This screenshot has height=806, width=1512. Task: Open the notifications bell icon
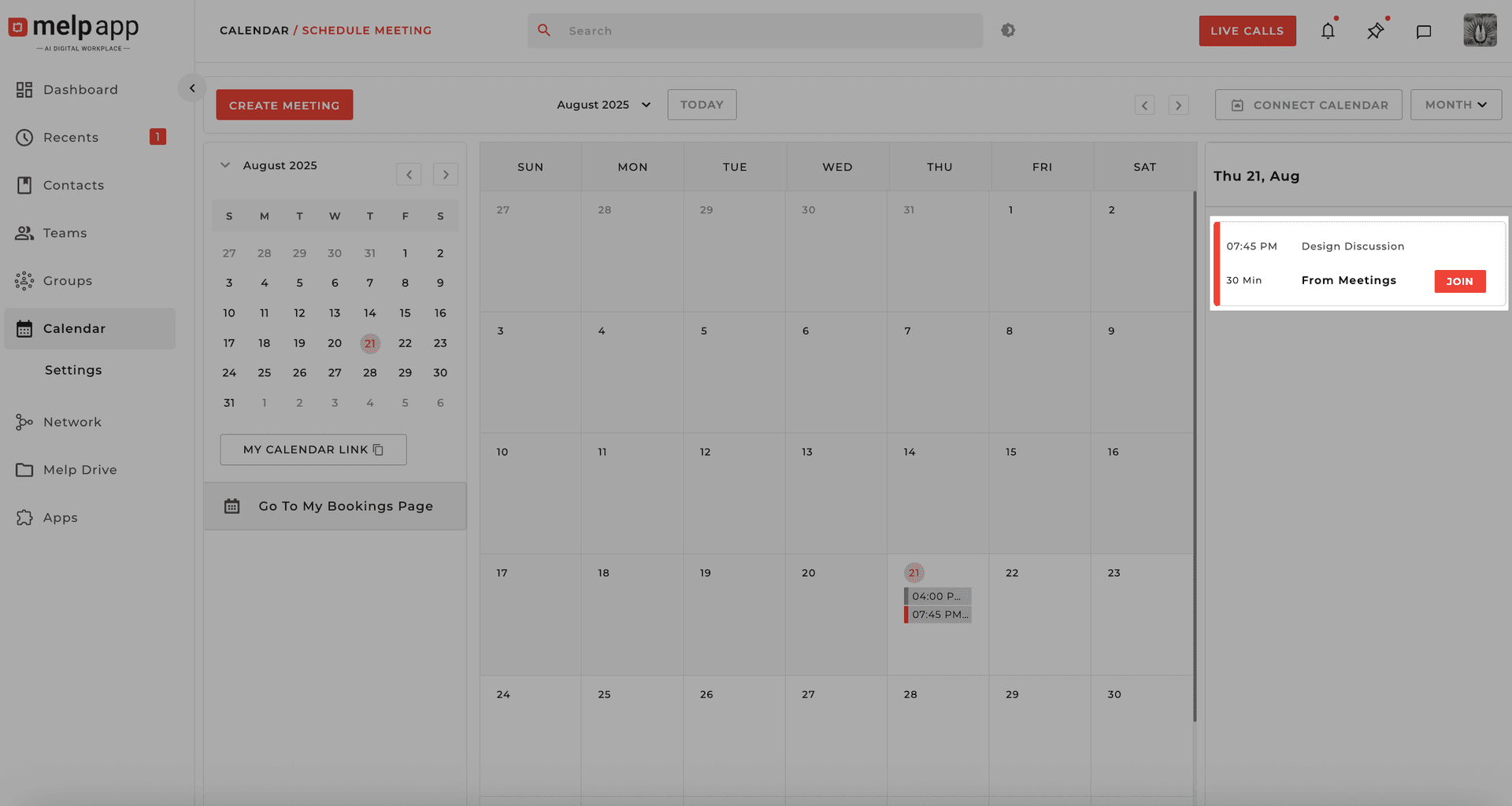[1328, 31]
